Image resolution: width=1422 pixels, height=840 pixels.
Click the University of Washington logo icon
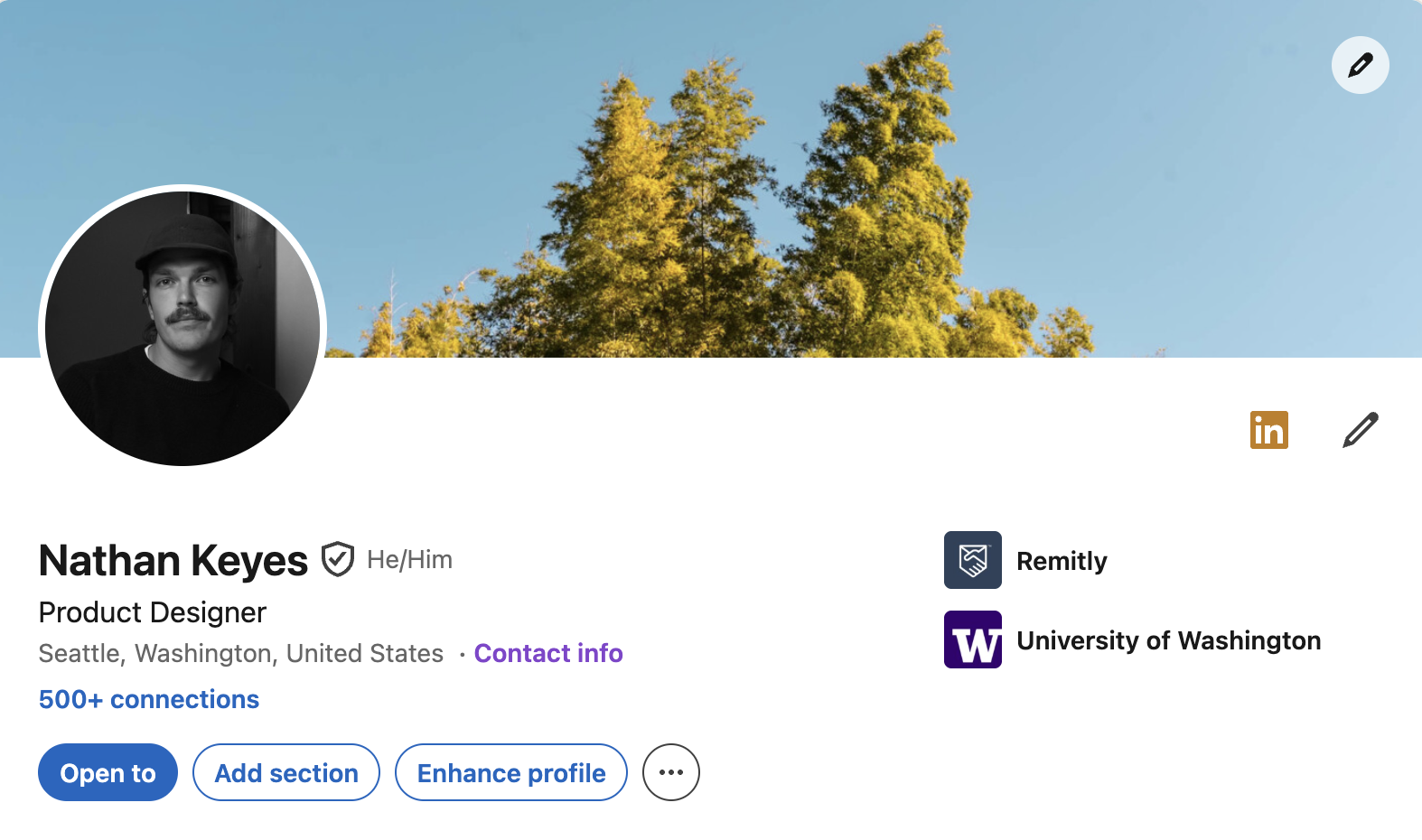(972, 639)
